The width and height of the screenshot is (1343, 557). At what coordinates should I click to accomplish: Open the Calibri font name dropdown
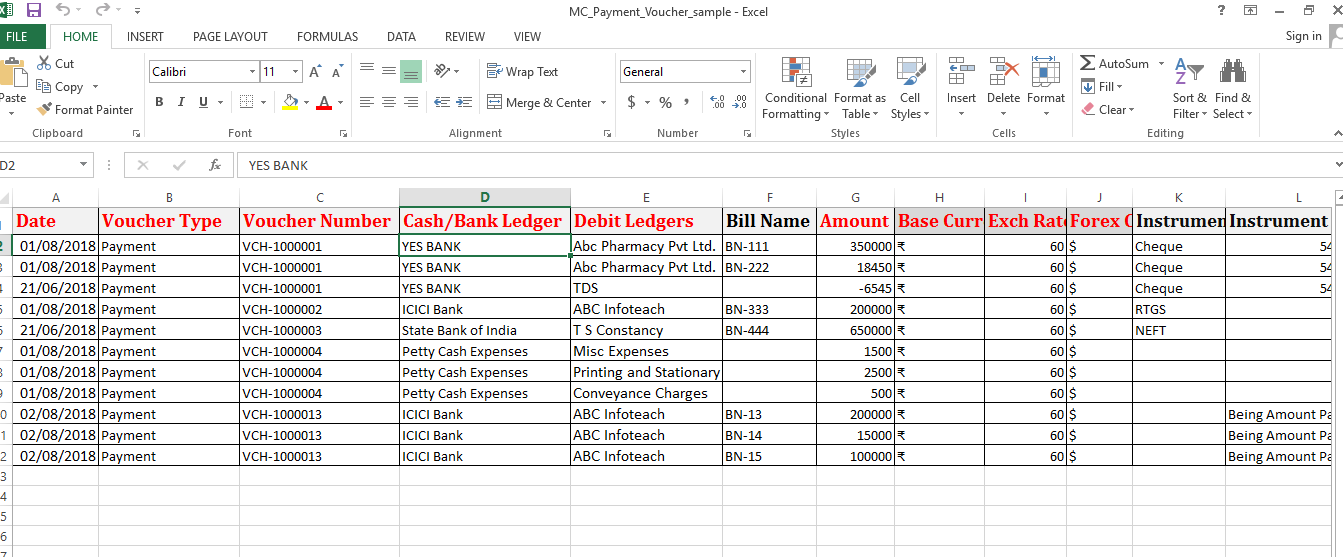(x=252, y=72)
